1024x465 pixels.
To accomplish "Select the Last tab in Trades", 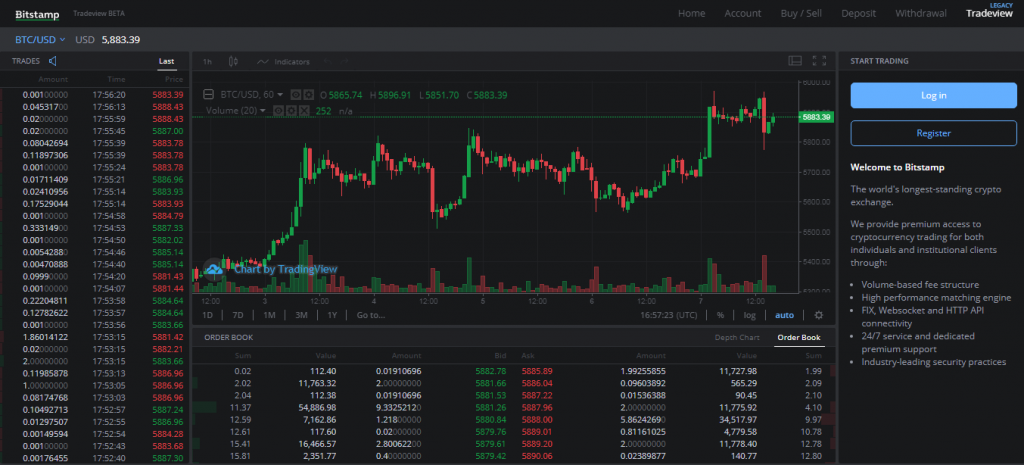I will [167, 61].
